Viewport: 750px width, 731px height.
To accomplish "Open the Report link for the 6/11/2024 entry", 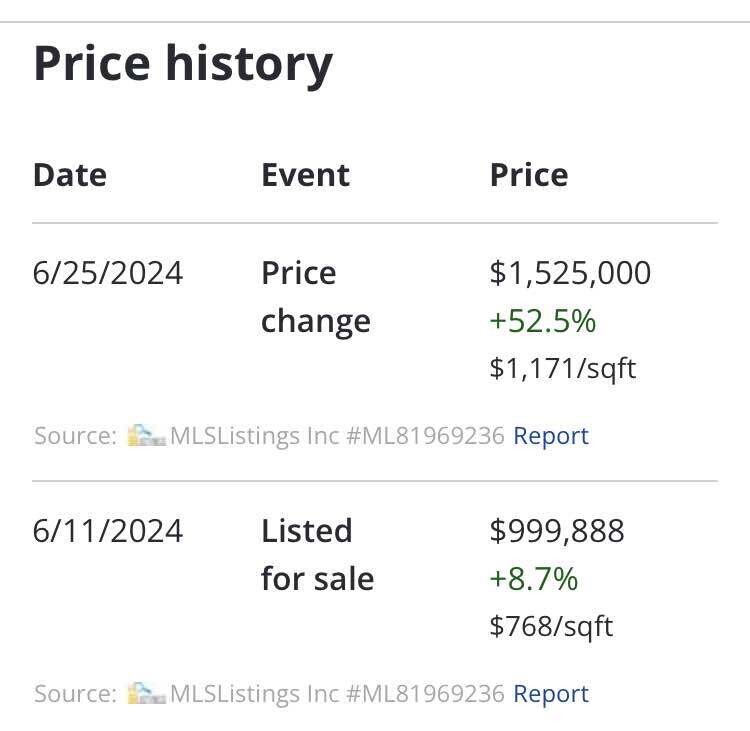I will pyautogui.click(x=550, y=694).
